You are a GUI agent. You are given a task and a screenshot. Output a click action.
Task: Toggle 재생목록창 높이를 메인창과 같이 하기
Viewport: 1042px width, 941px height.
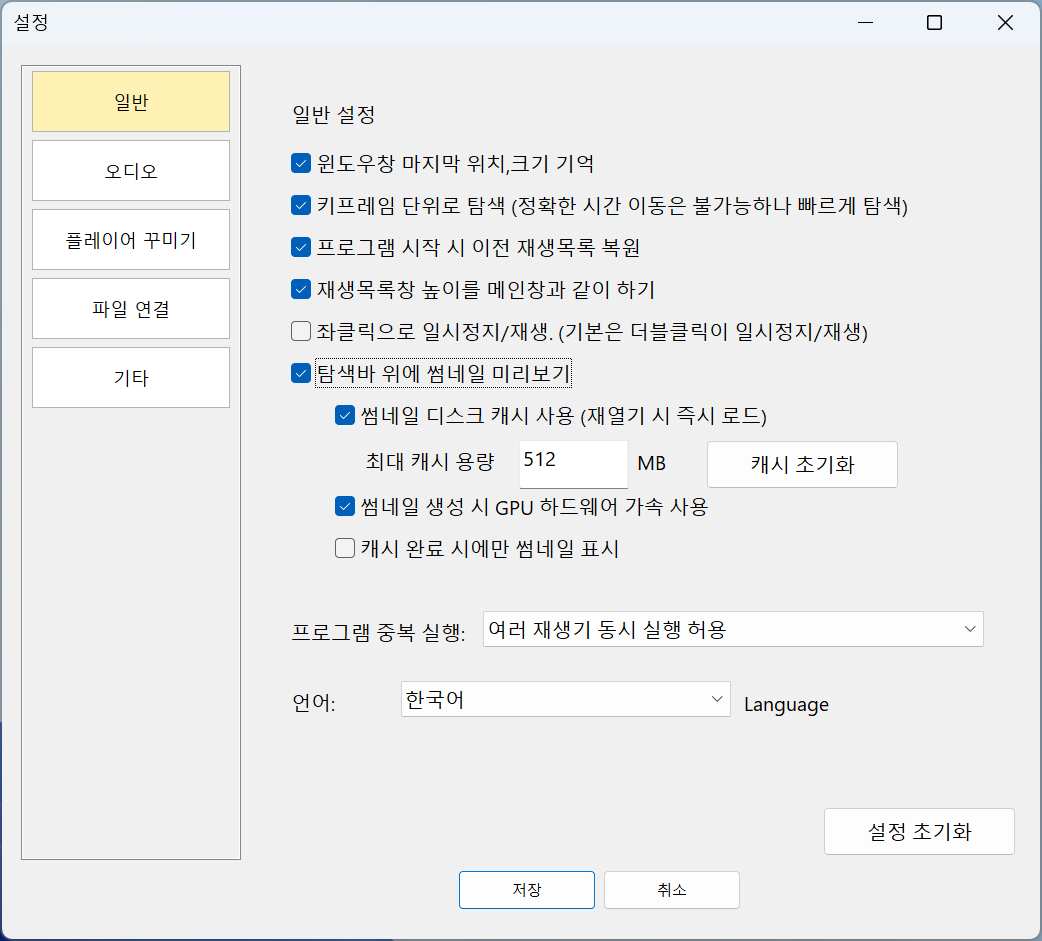coord(300,289)
